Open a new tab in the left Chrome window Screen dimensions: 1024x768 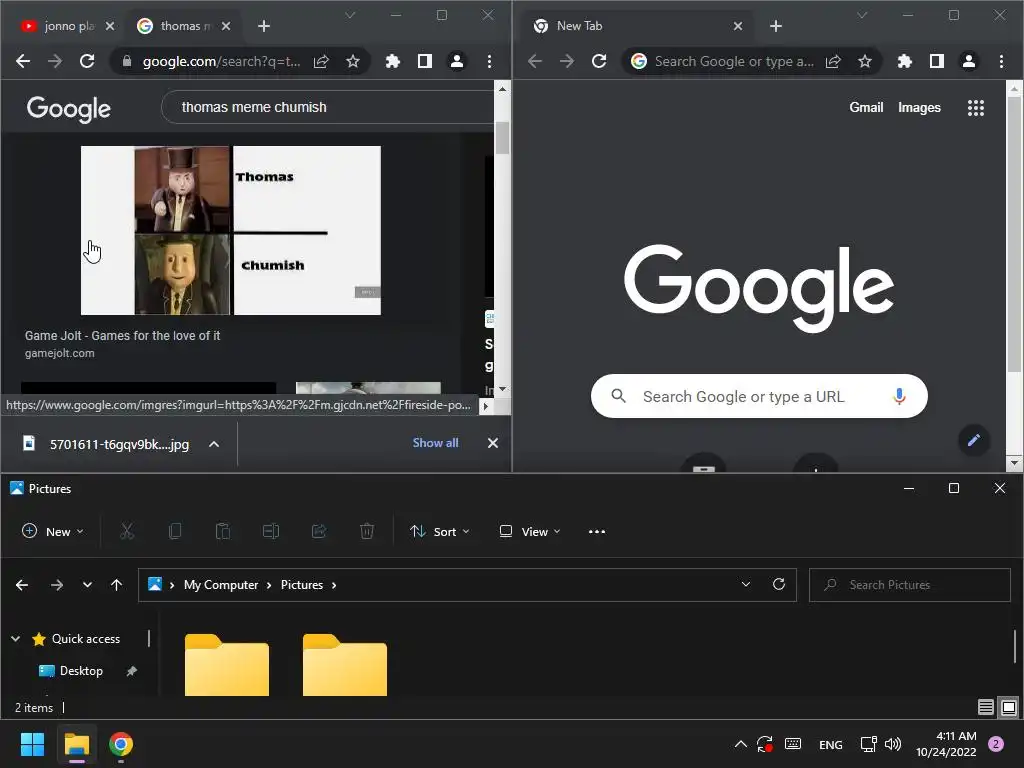pyautogui.click(x=264, y=26)
